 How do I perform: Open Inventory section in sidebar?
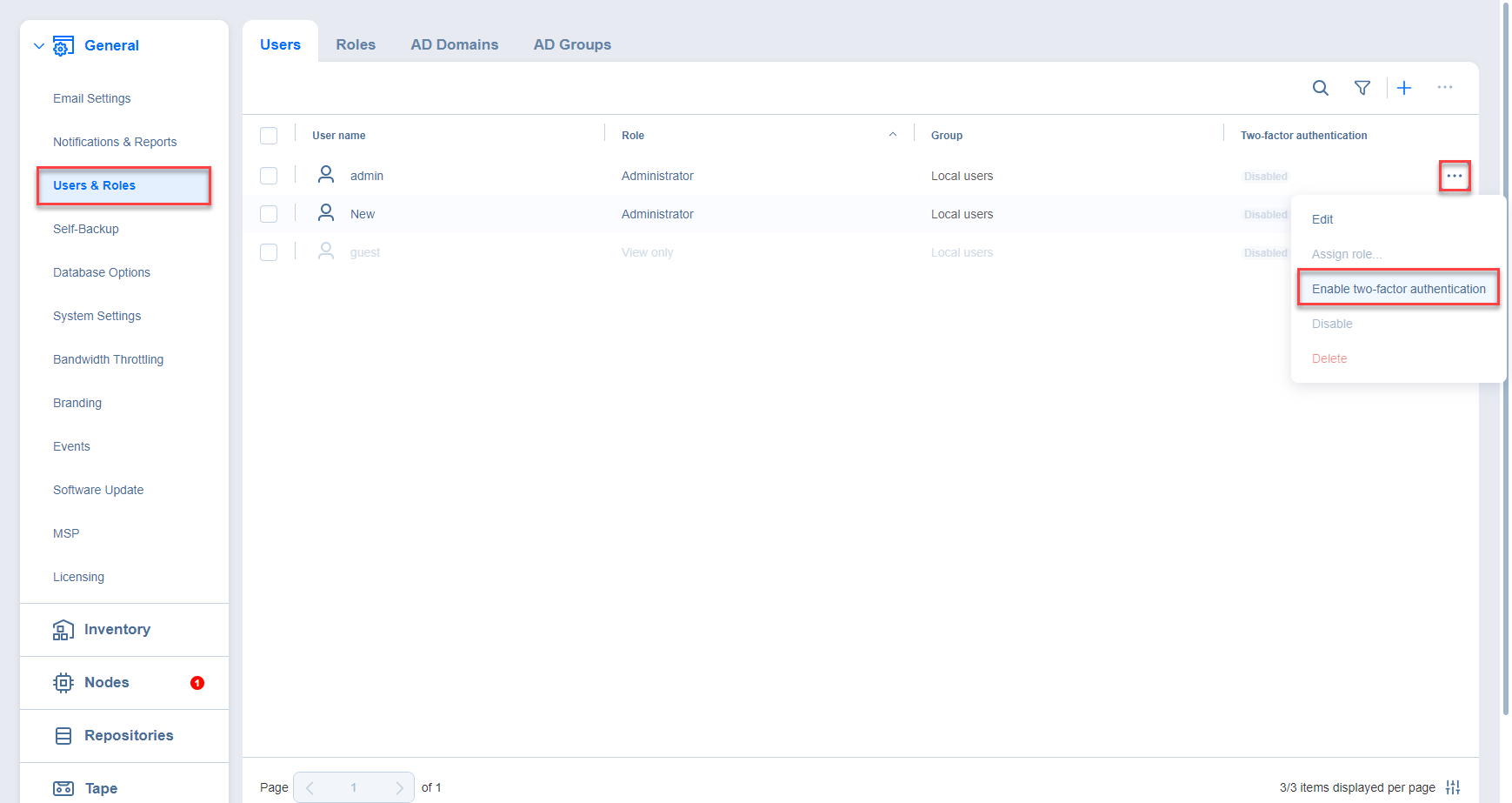tap(117, 629)
